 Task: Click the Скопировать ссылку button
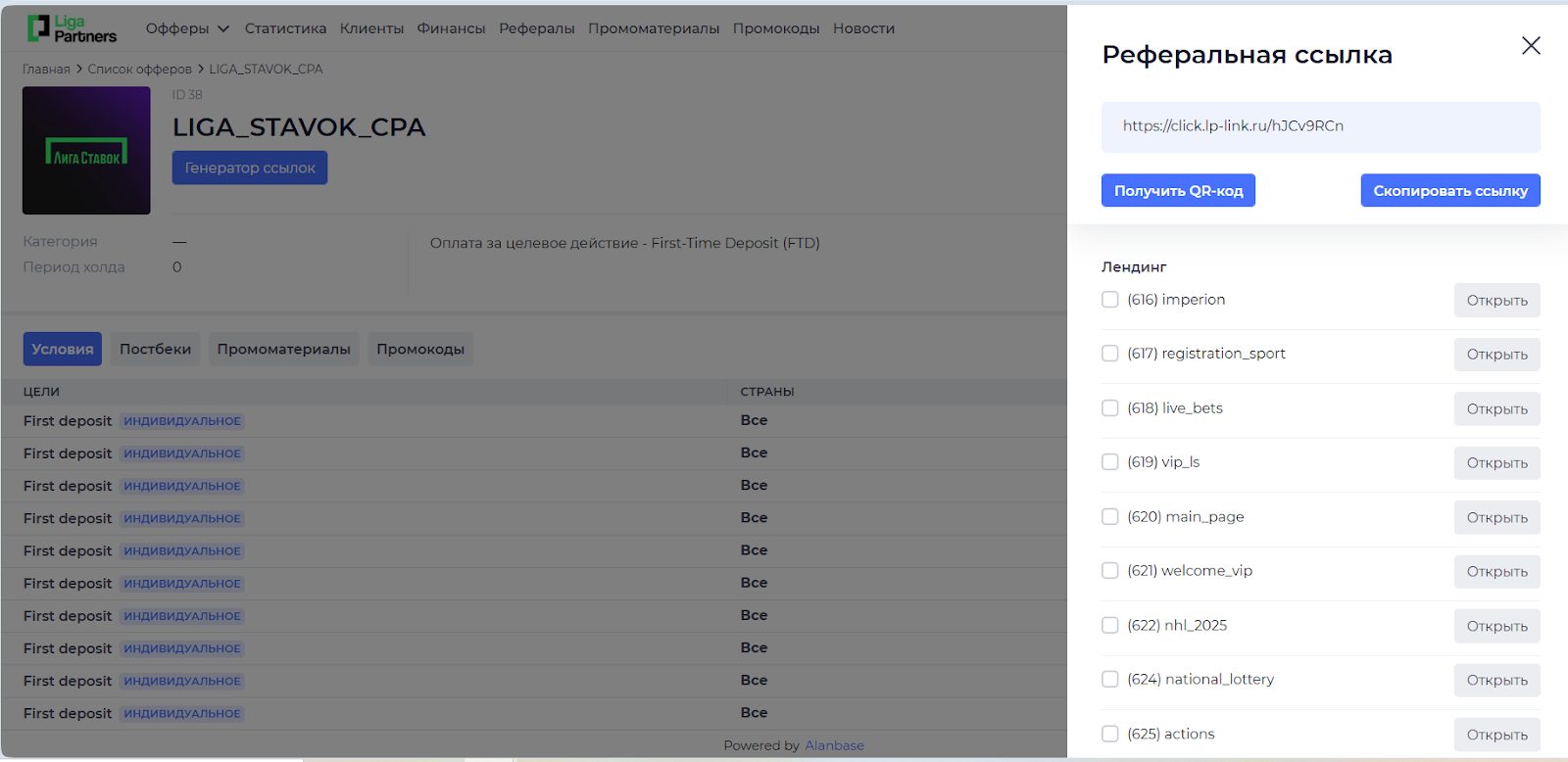[x=1449, y=191]
